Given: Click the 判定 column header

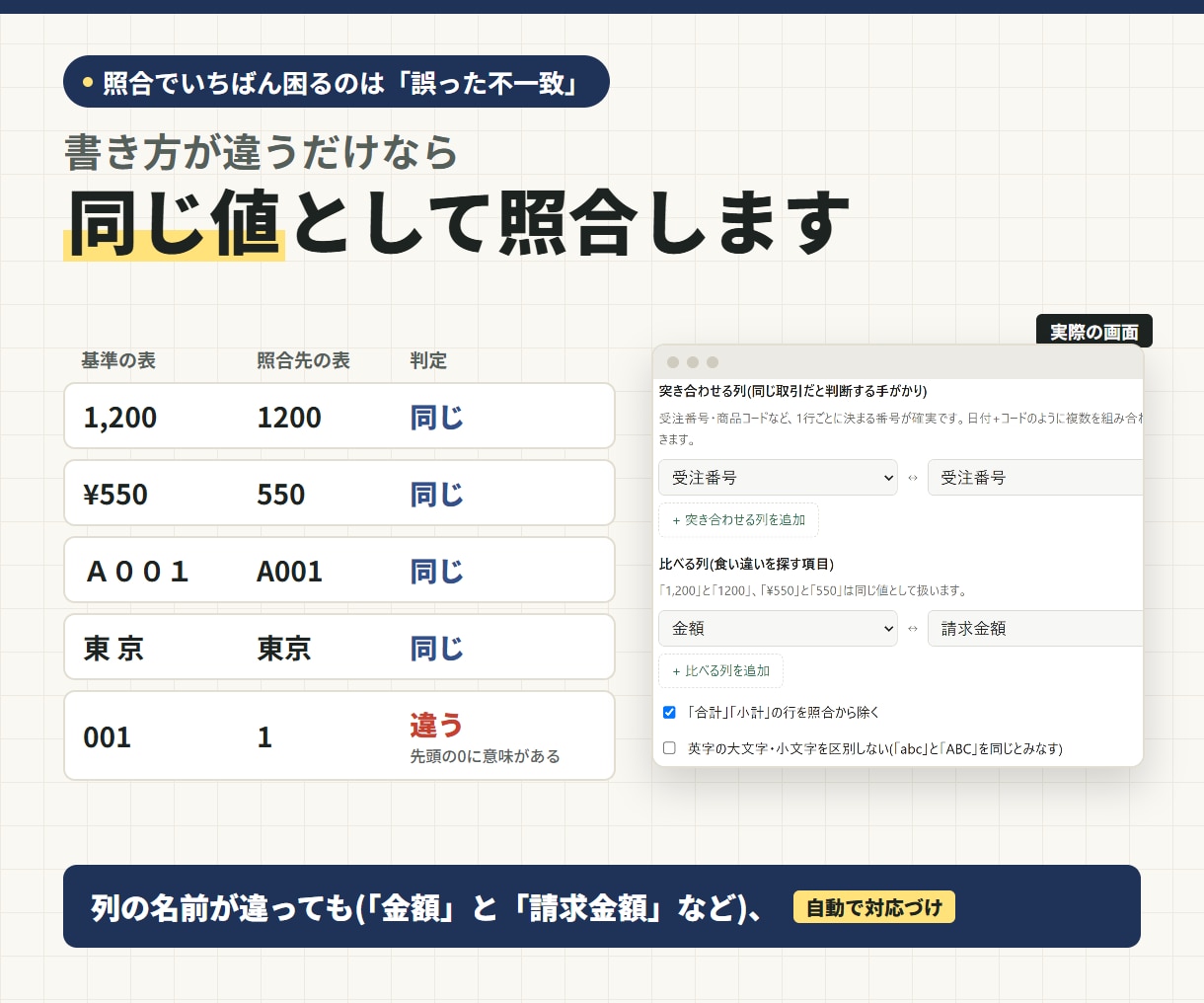Looking at the screenshot, I should pos(428,360).
